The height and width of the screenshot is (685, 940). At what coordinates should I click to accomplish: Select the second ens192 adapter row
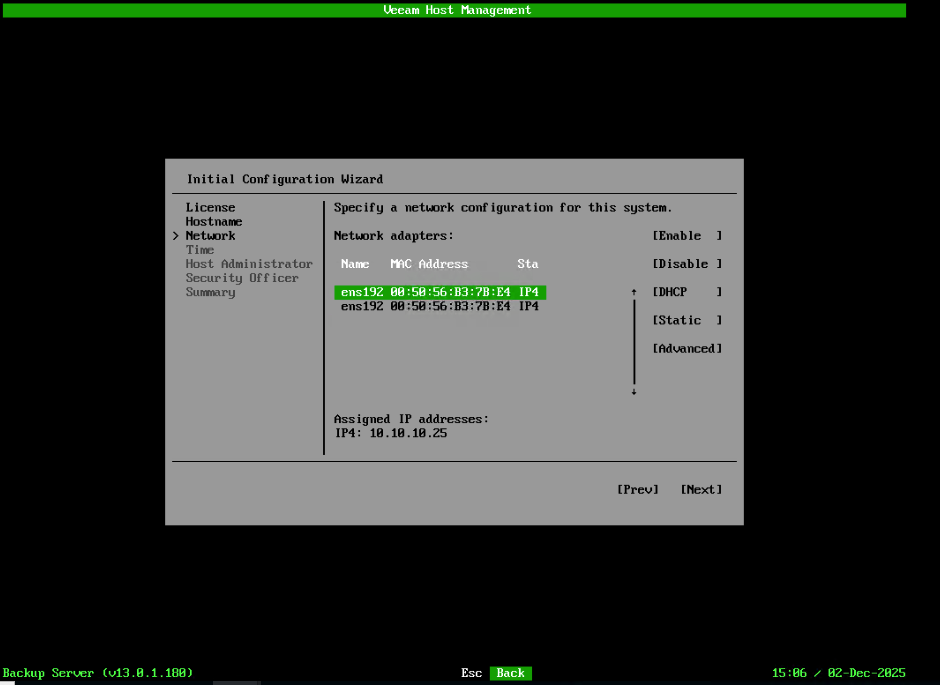click(441, 306)
